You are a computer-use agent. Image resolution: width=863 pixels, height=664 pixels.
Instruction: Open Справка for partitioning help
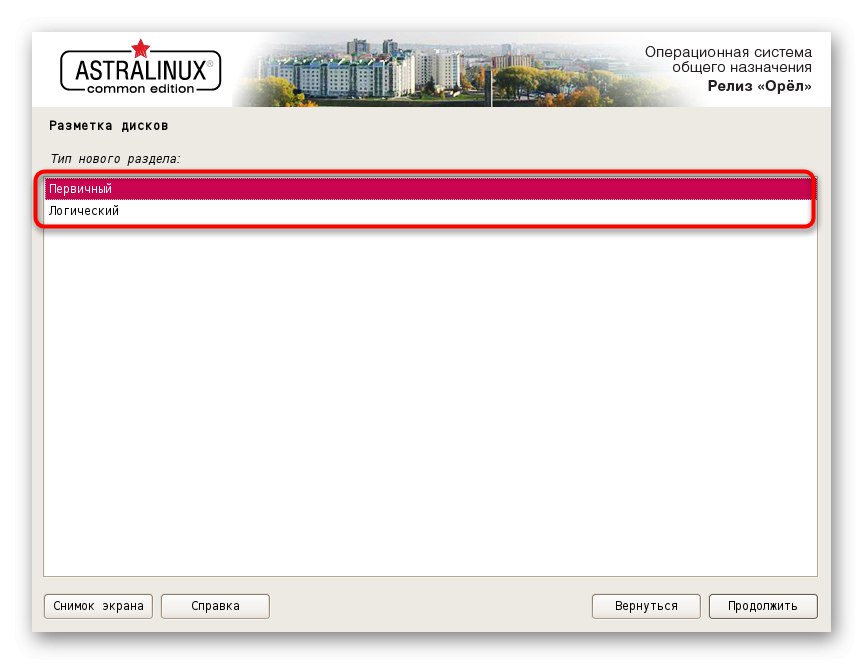click(214, 605)
